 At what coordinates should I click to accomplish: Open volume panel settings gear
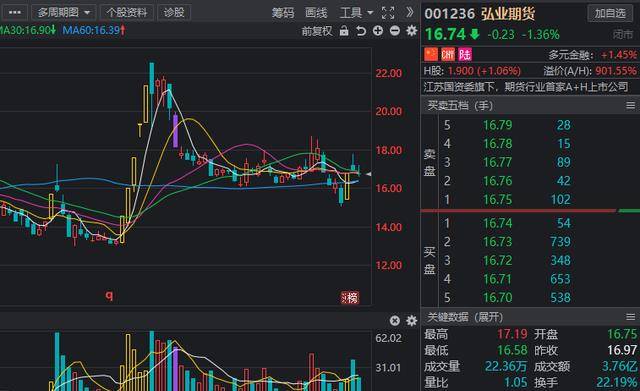(x=411, y=320)
